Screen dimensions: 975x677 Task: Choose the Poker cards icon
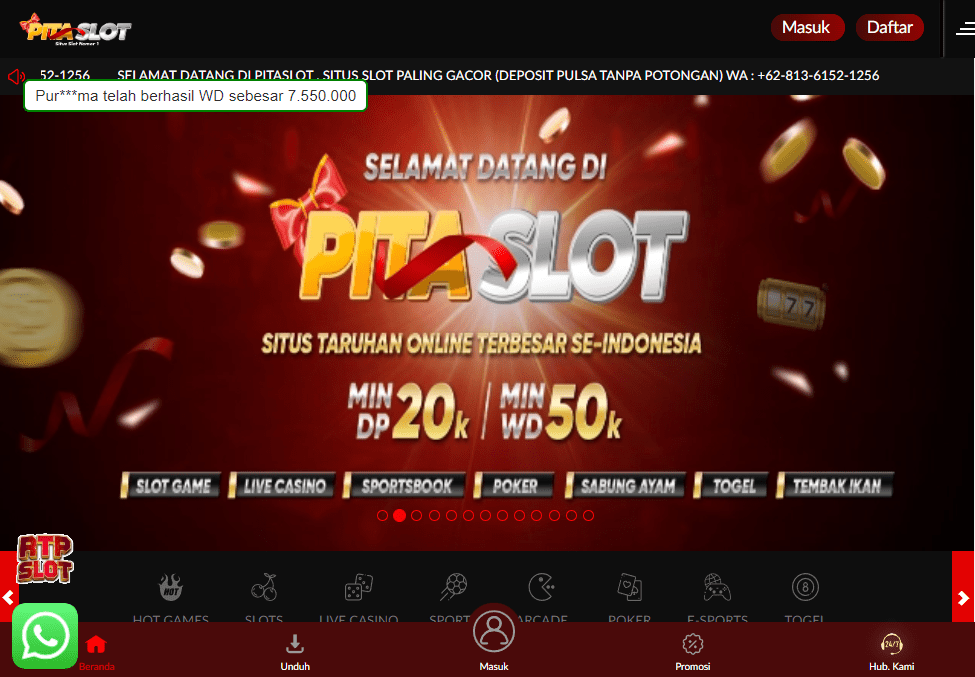tap(629, 587)
